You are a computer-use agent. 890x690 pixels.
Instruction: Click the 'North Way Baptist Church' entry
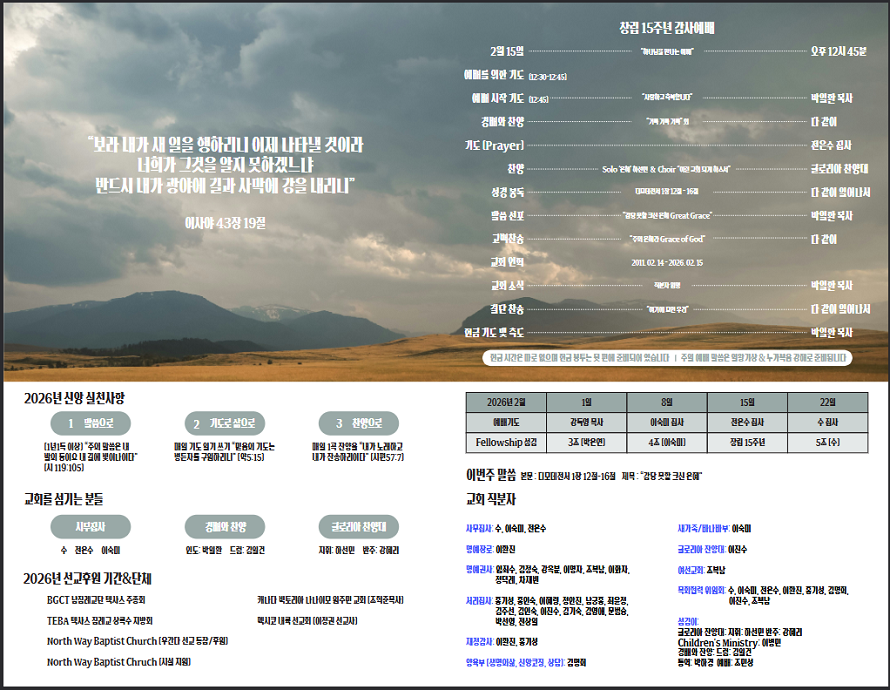tap(137, 641)
